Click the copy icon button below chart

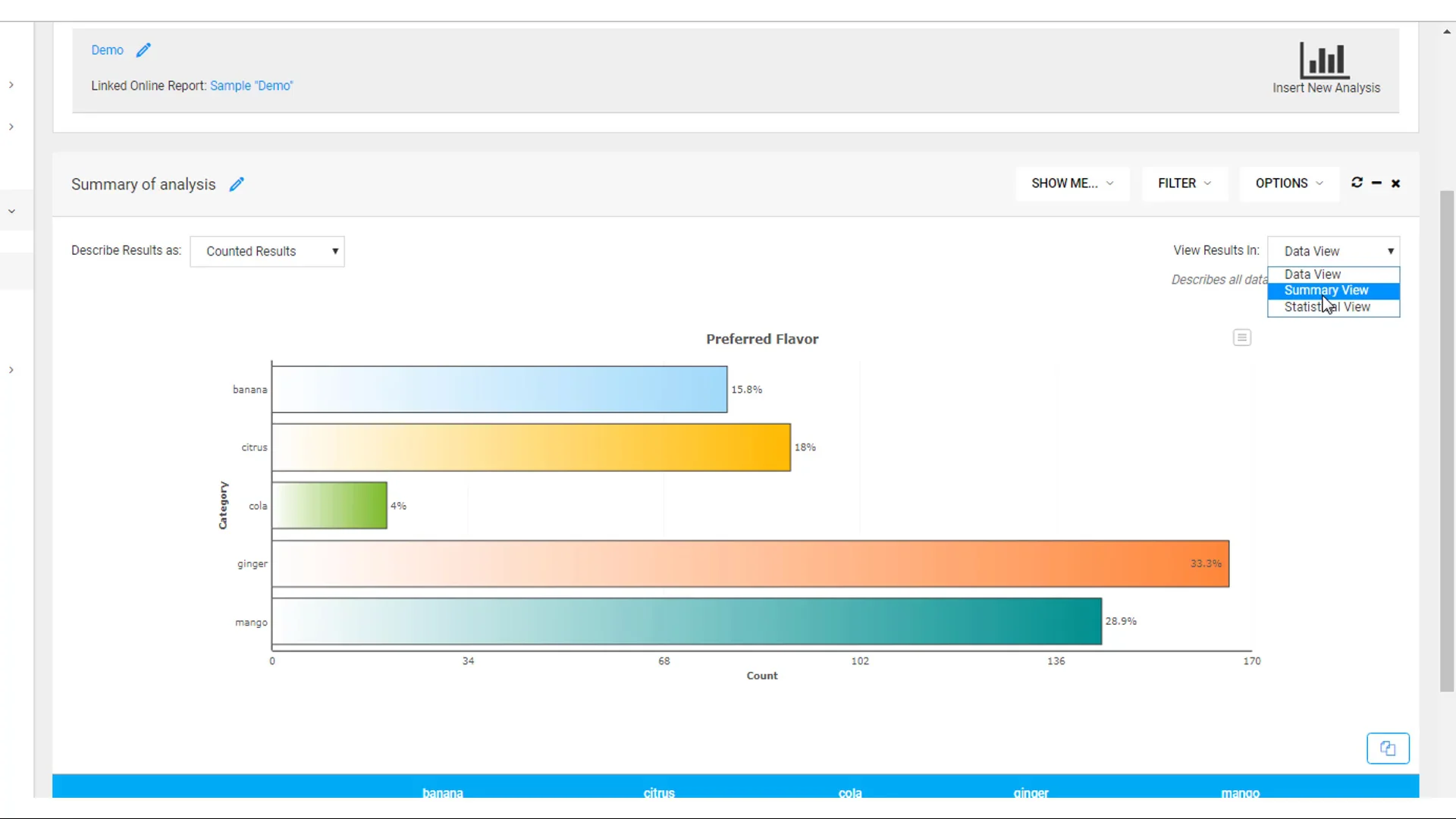(1388, 748)
